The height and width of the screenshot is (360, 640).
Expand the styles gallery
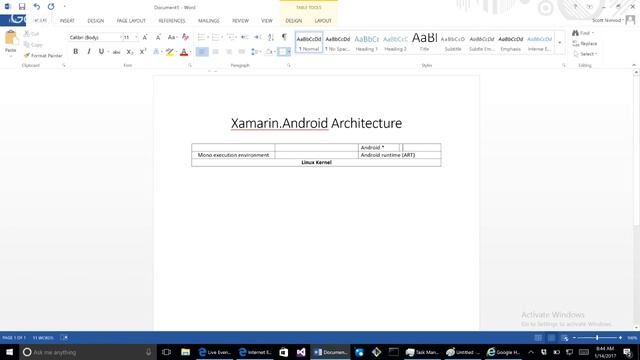(560, 42)
